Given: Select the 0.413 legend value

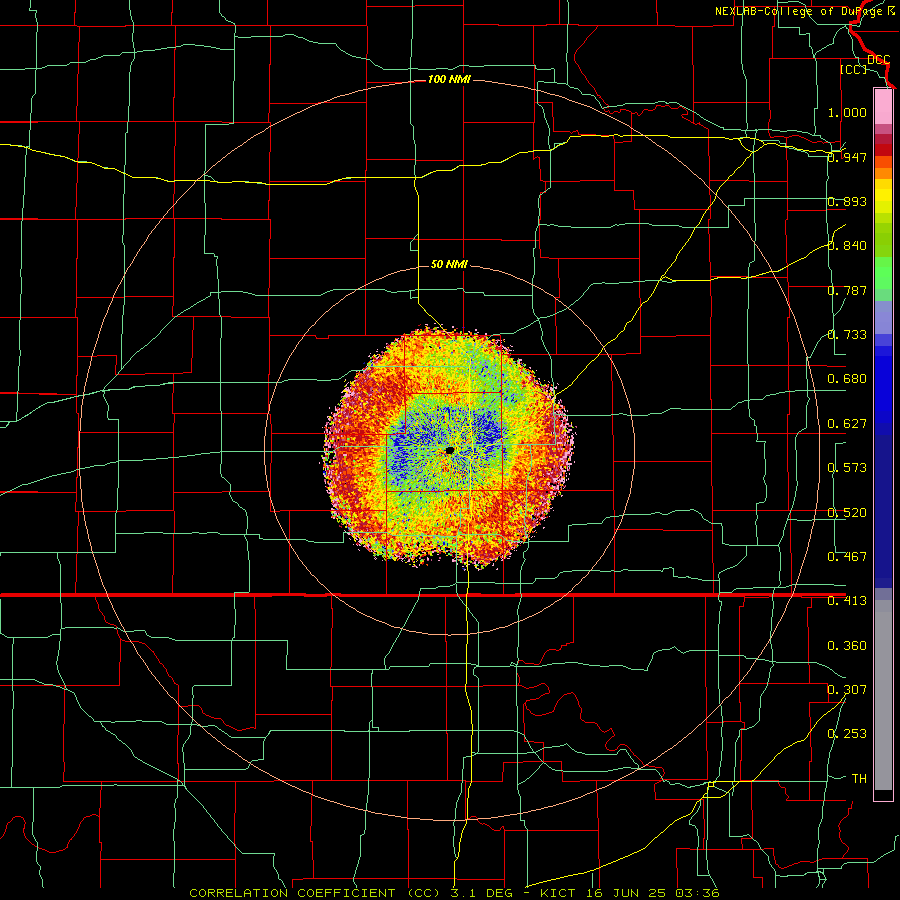Looking at the screenshot, I should [847, 601].
